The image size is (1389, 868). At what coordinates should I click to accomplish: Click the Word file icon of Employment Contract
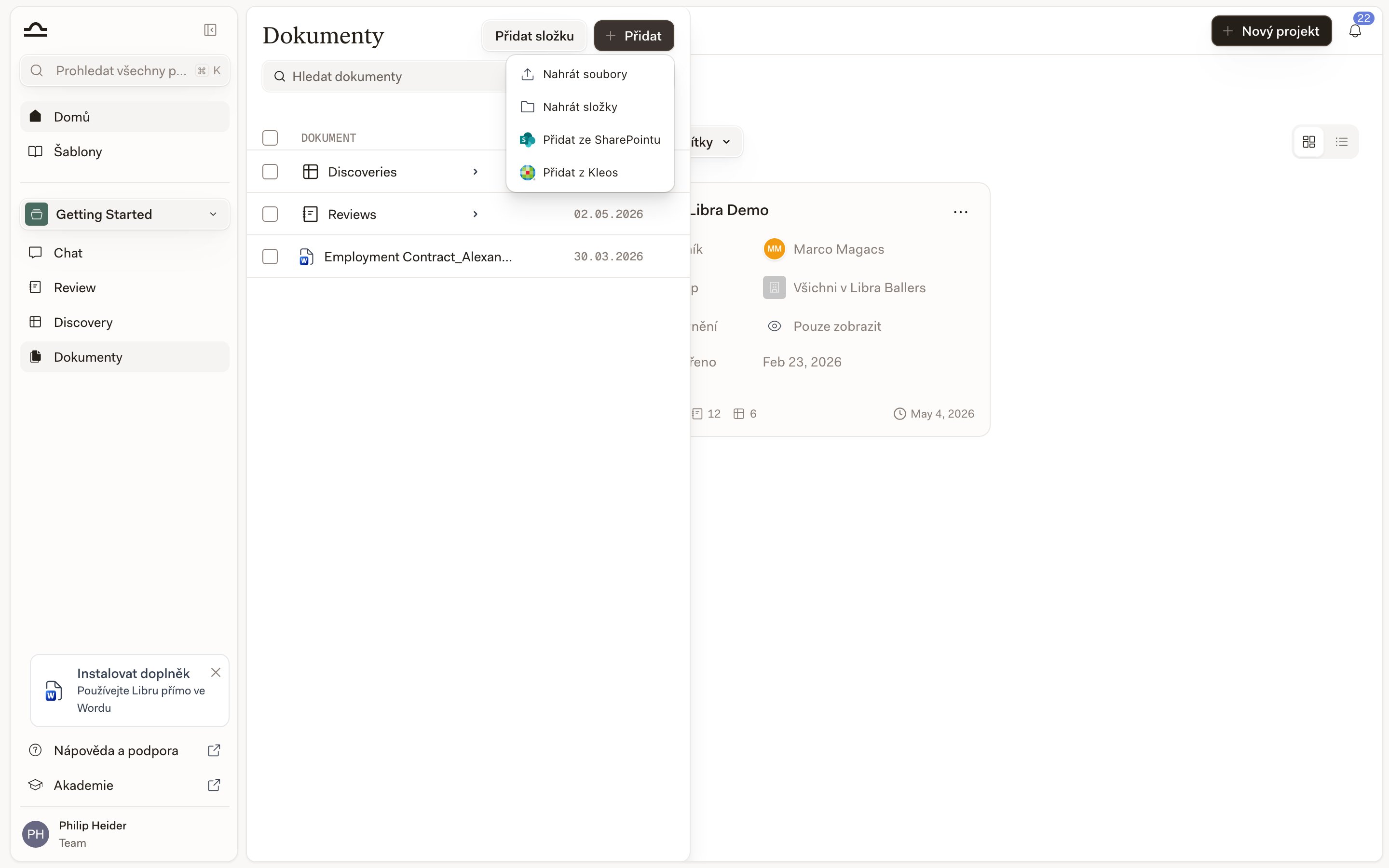(x=307, y=257)
